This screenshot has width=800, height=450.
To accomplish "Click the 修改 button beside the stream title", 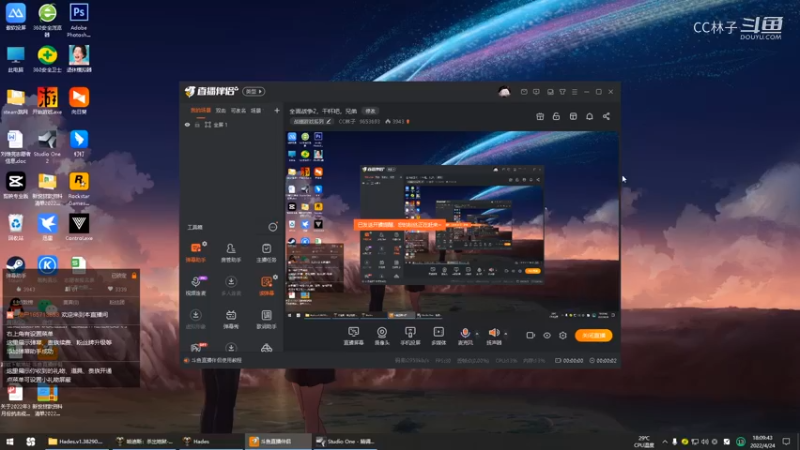I will (370, 111).
